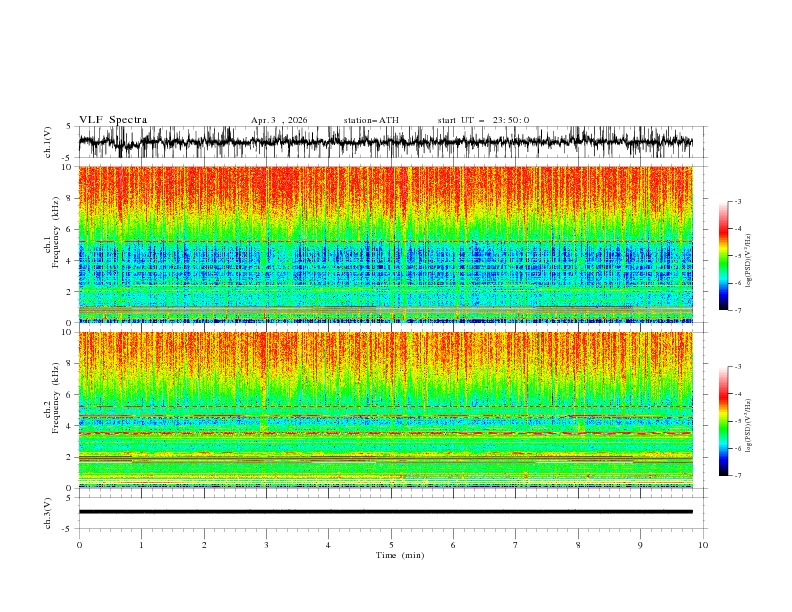The image size is (792, 612).
Task: Click the ch.1 "Frequency (kHz)" axis label
Action: pos(56,233)
